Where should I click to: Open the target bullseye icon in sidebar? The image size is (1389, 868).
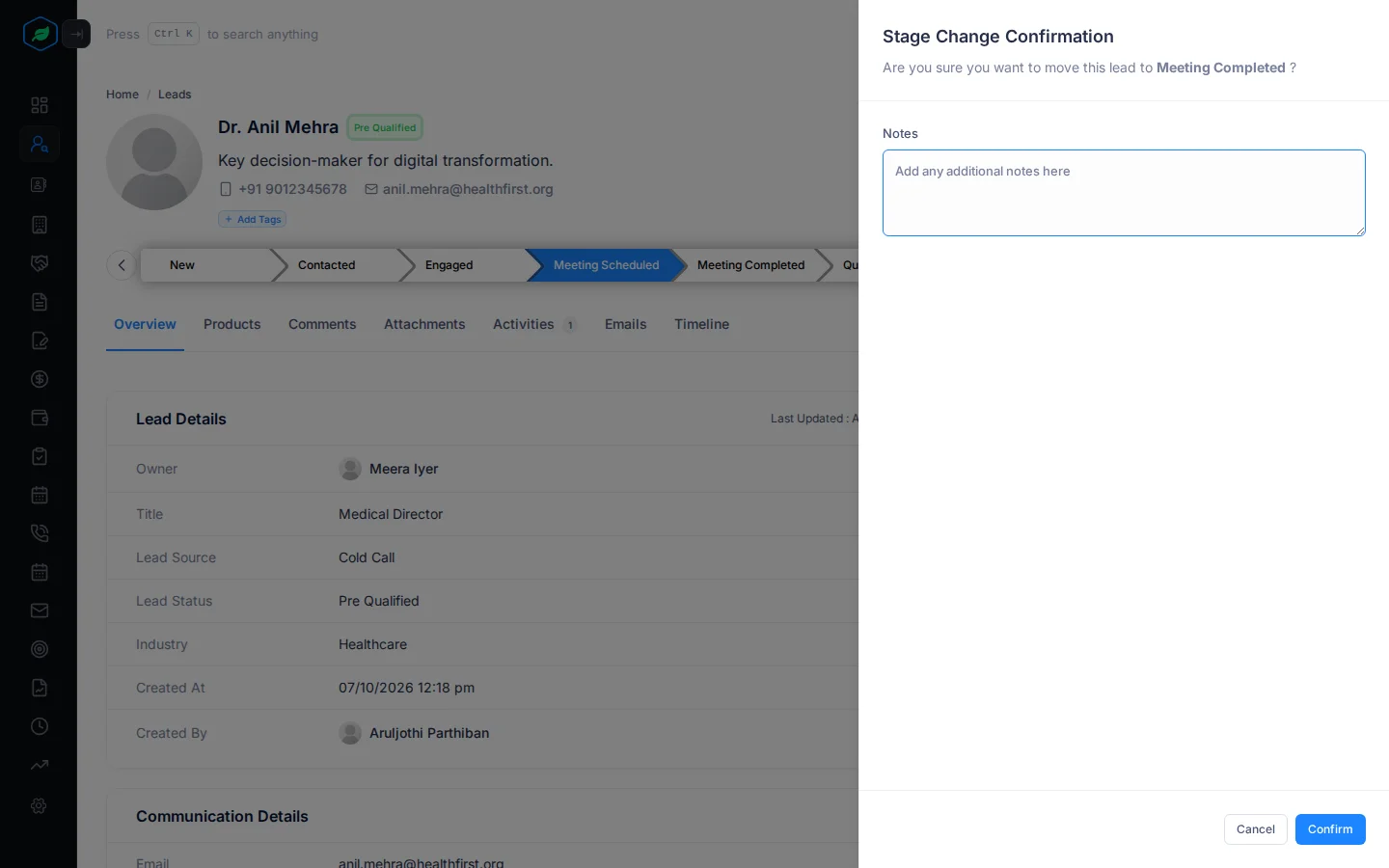40,649
